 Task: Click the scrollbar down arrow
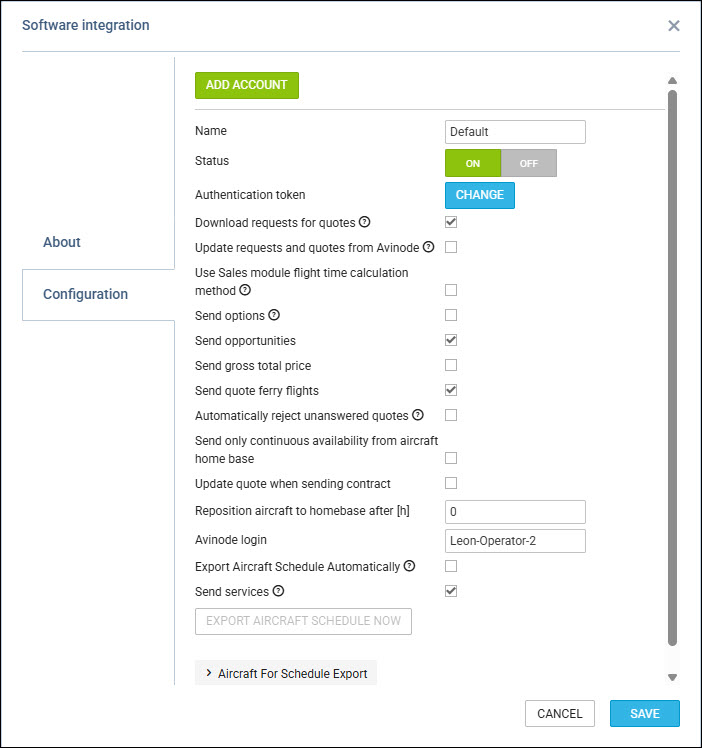point(672,677)
